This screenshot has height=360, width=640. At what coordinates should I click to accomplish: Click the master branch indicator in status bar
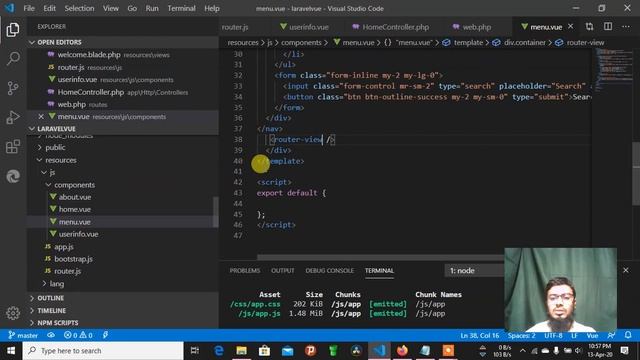[x=23, y=335]
